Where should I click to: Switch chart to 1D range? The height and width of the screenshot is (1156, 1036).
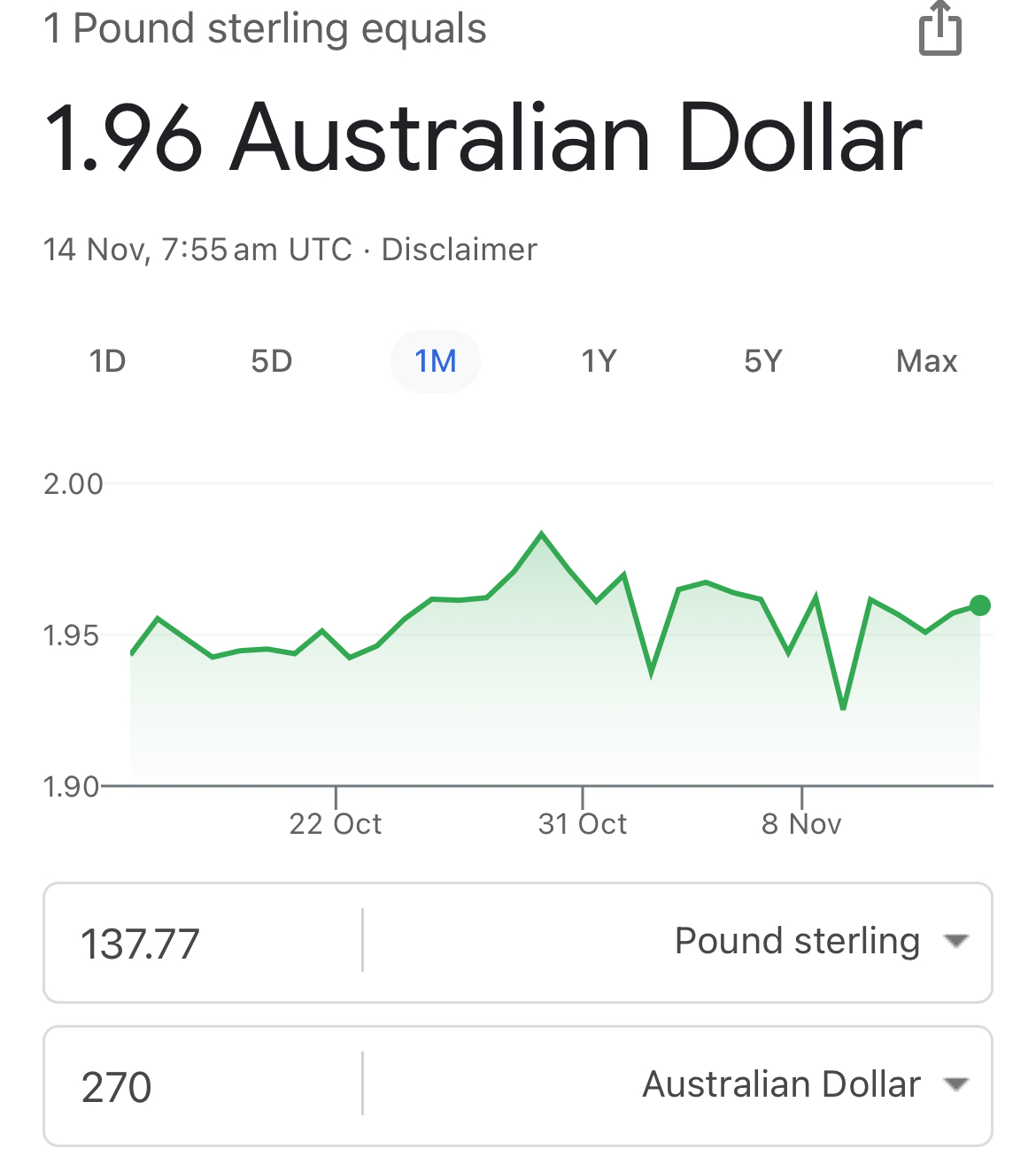coord(107,361)
